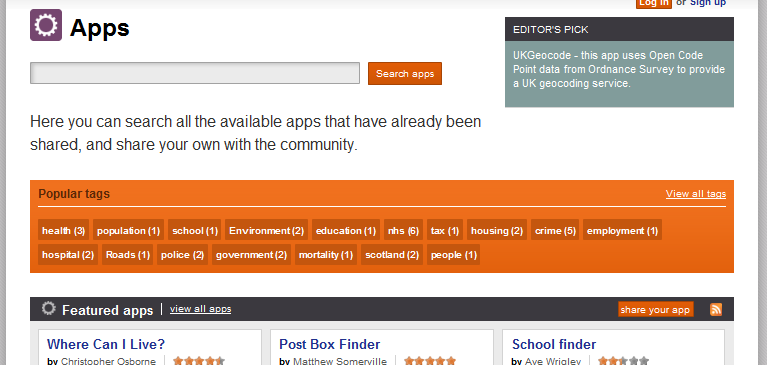Select the Environment (2) tag
767x365 pixels.
coord(267,230)
